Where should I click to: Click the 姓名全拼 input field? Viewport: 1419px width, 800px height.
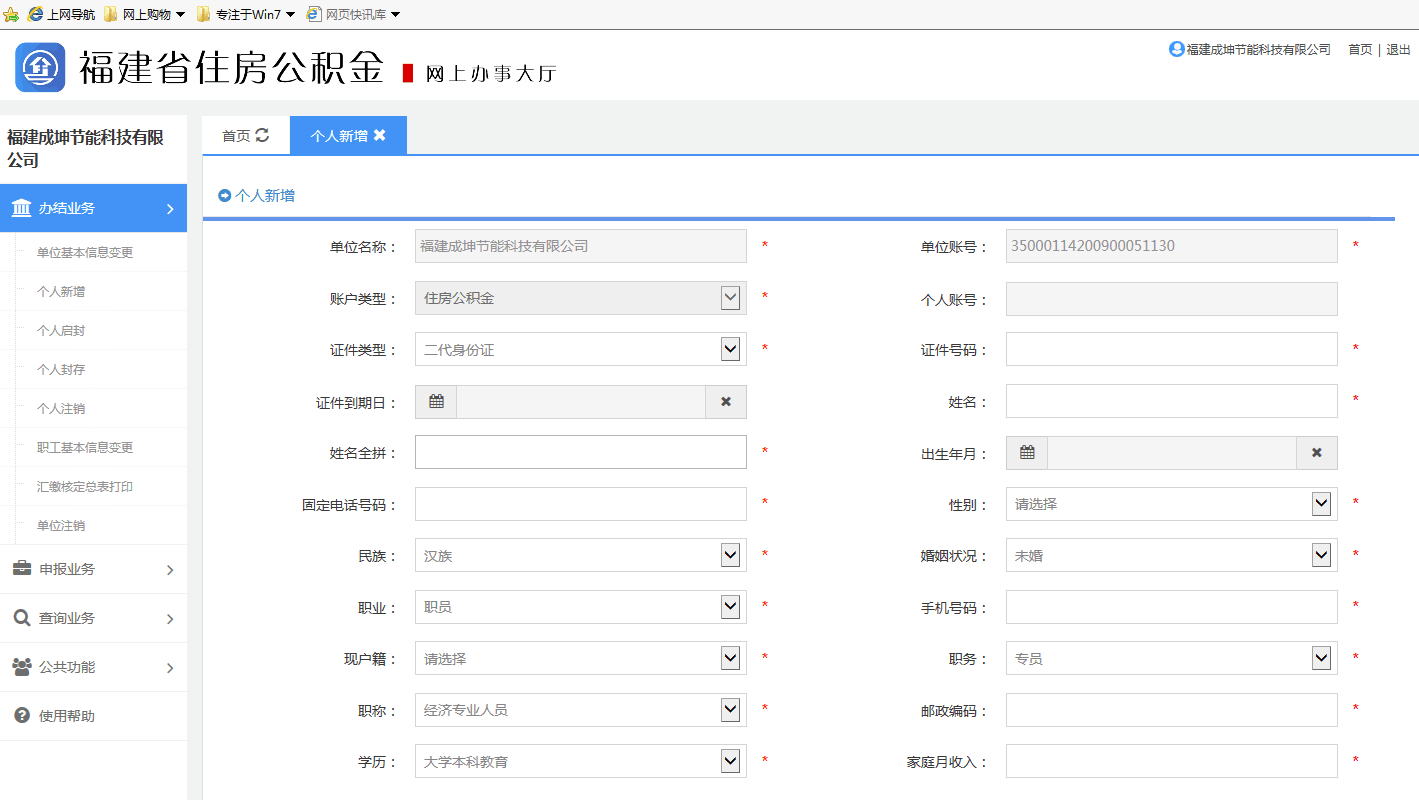pyautogui.click(x=581, y=452)
